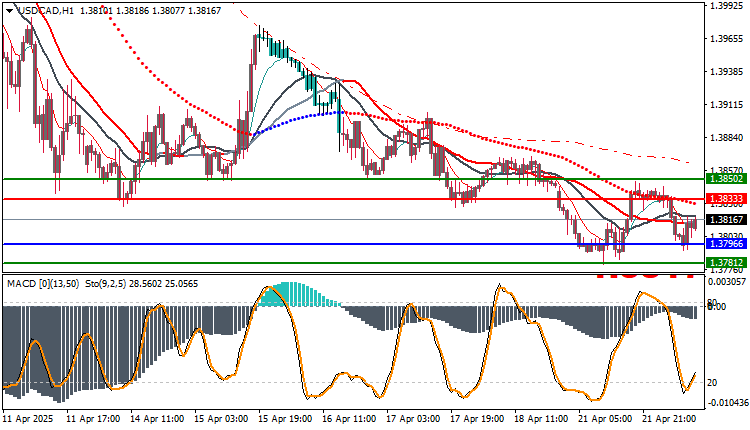This screenshot has width=750, height=430.
Task: Click the 14 Apr 11:00 time axis label
Action: point(157,419)
